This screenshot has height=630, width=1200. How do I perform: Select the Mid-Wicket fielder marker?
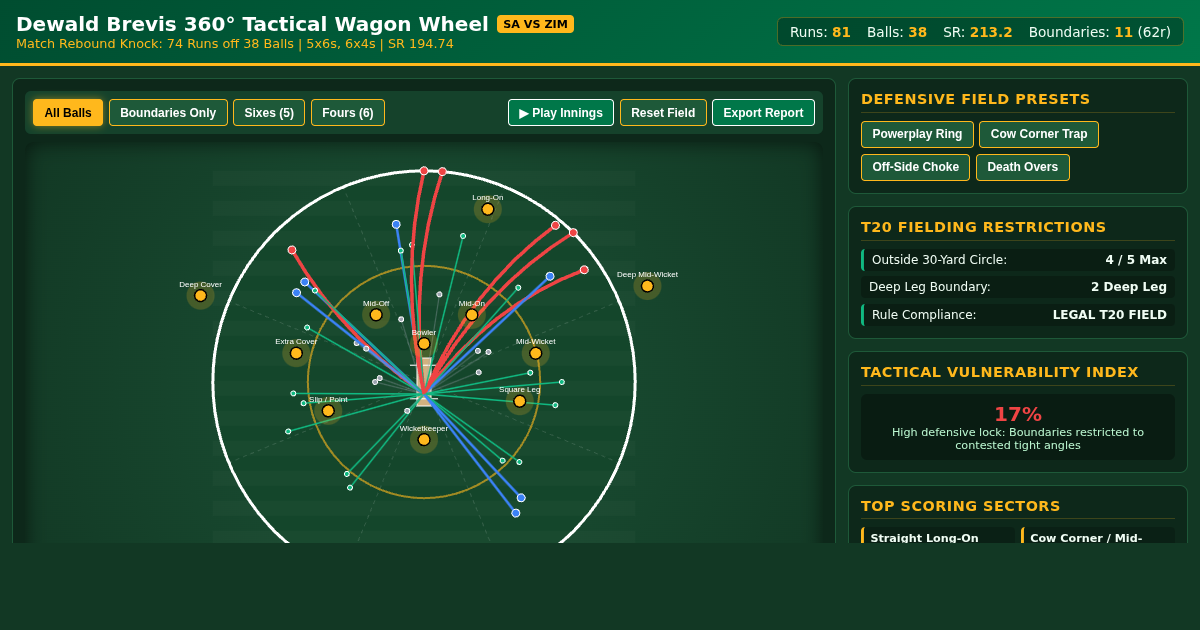[536, 353]
